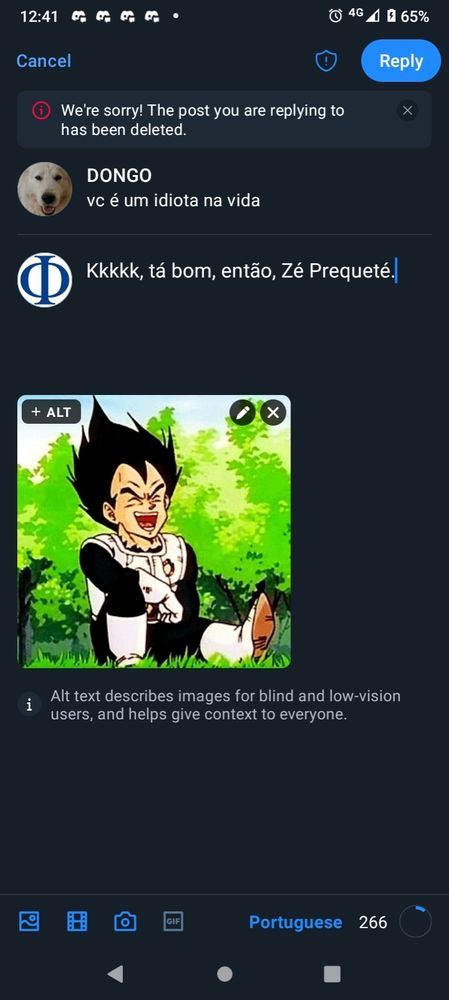This screenshot has height=1000, width=449.
Task: Tap your own profile avatar
Action: pos(45,280)
